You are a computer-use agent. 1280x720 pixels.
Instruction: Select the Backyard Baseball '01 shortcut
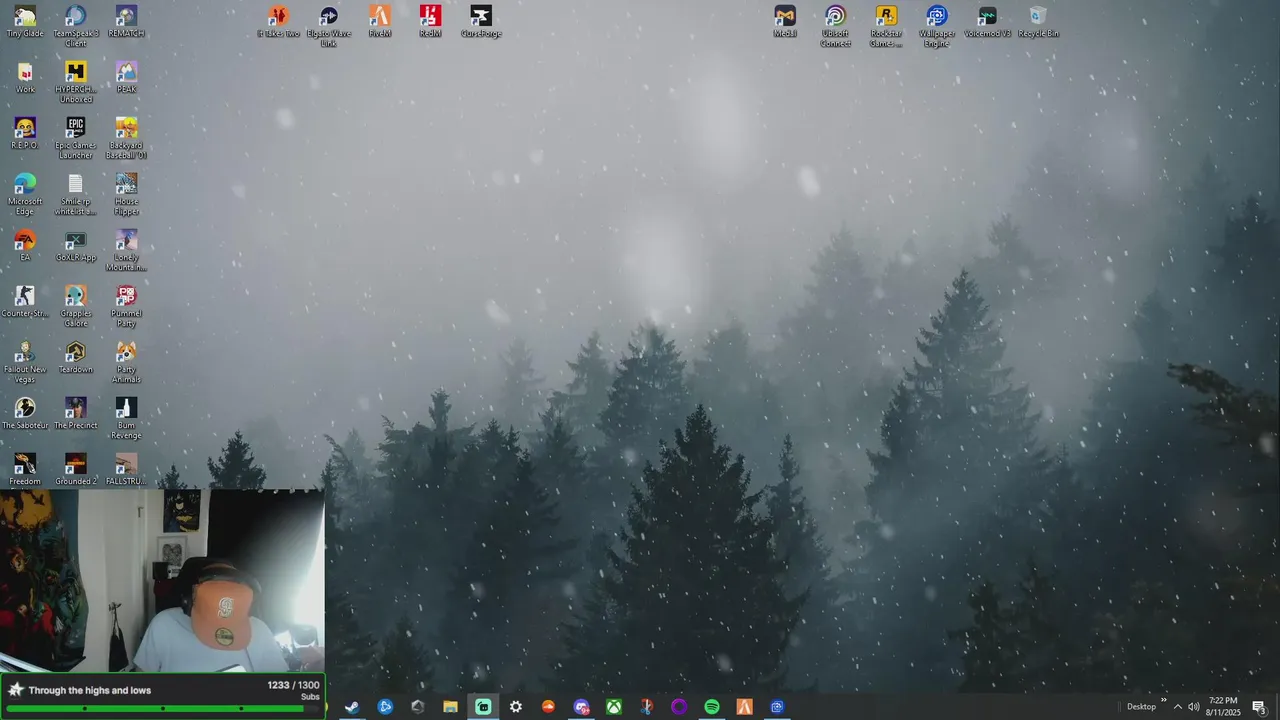coord(126,138)
